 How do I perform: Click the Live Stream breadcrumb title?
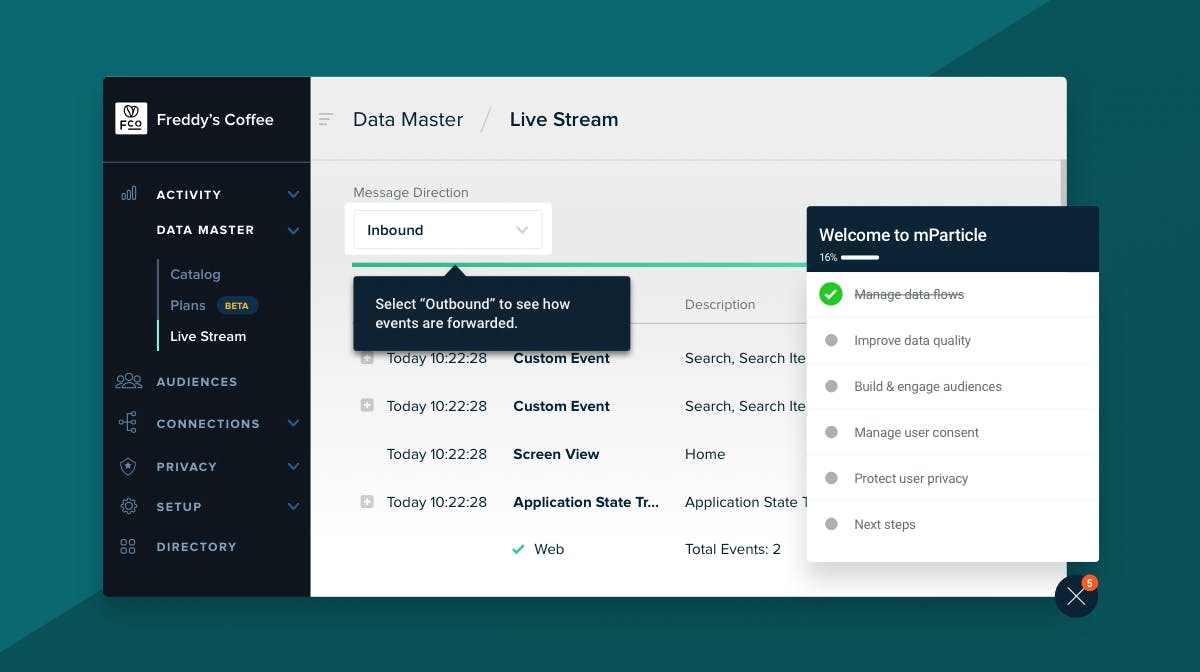click(x=564, y=119)
